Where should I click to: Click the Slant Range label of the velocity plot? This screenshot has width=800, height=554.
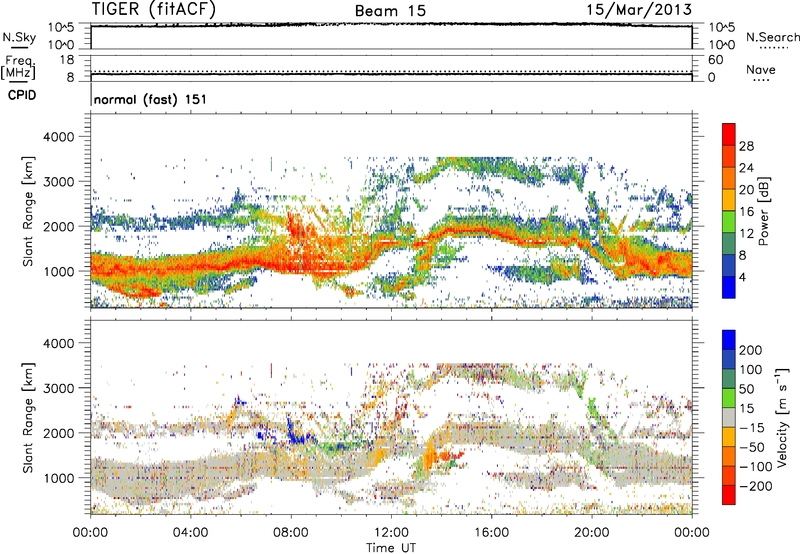point(28,418)
